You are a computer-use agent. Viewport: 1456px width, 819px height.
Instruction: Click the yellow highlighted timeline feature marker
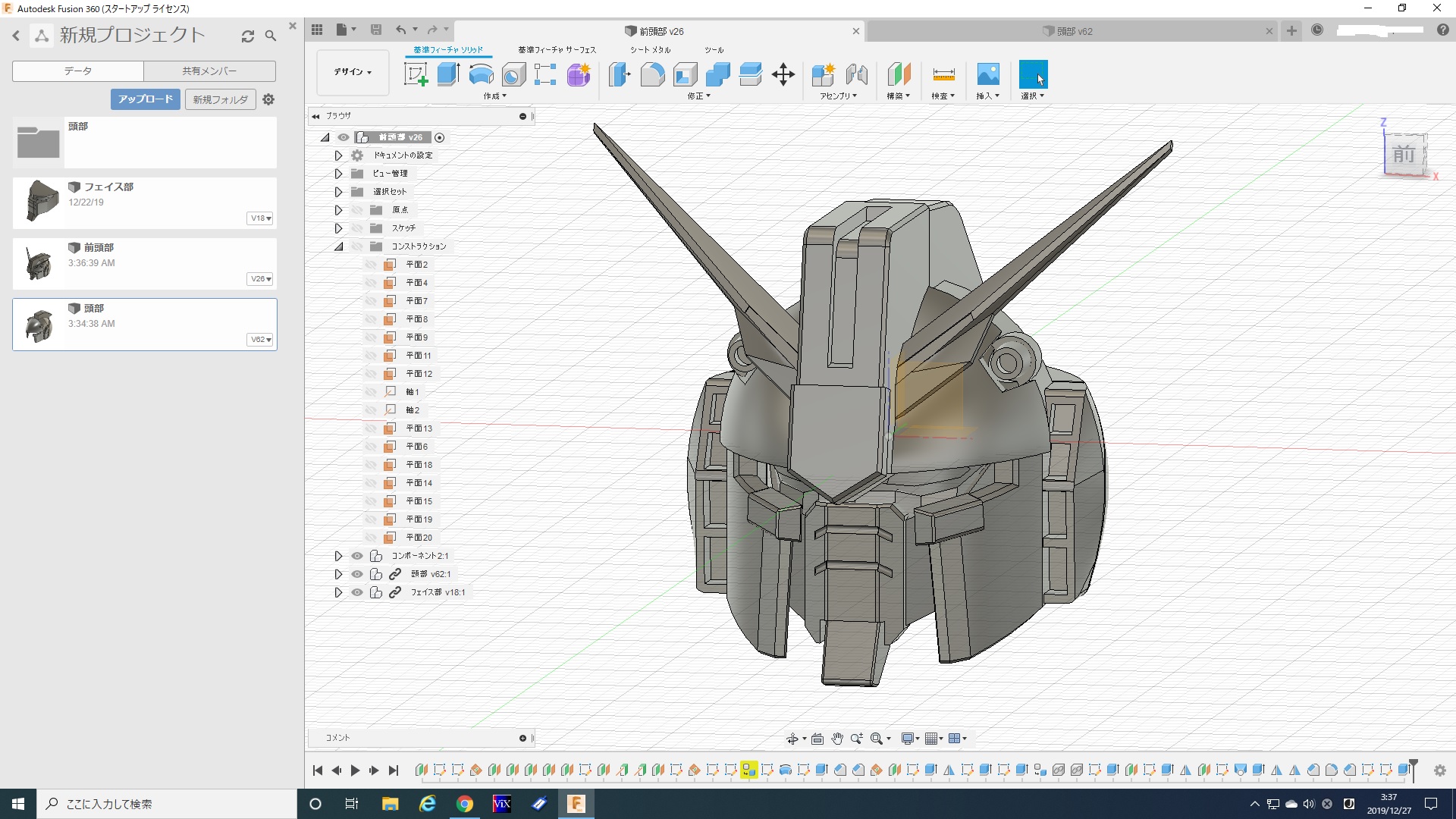coord(748,770)
